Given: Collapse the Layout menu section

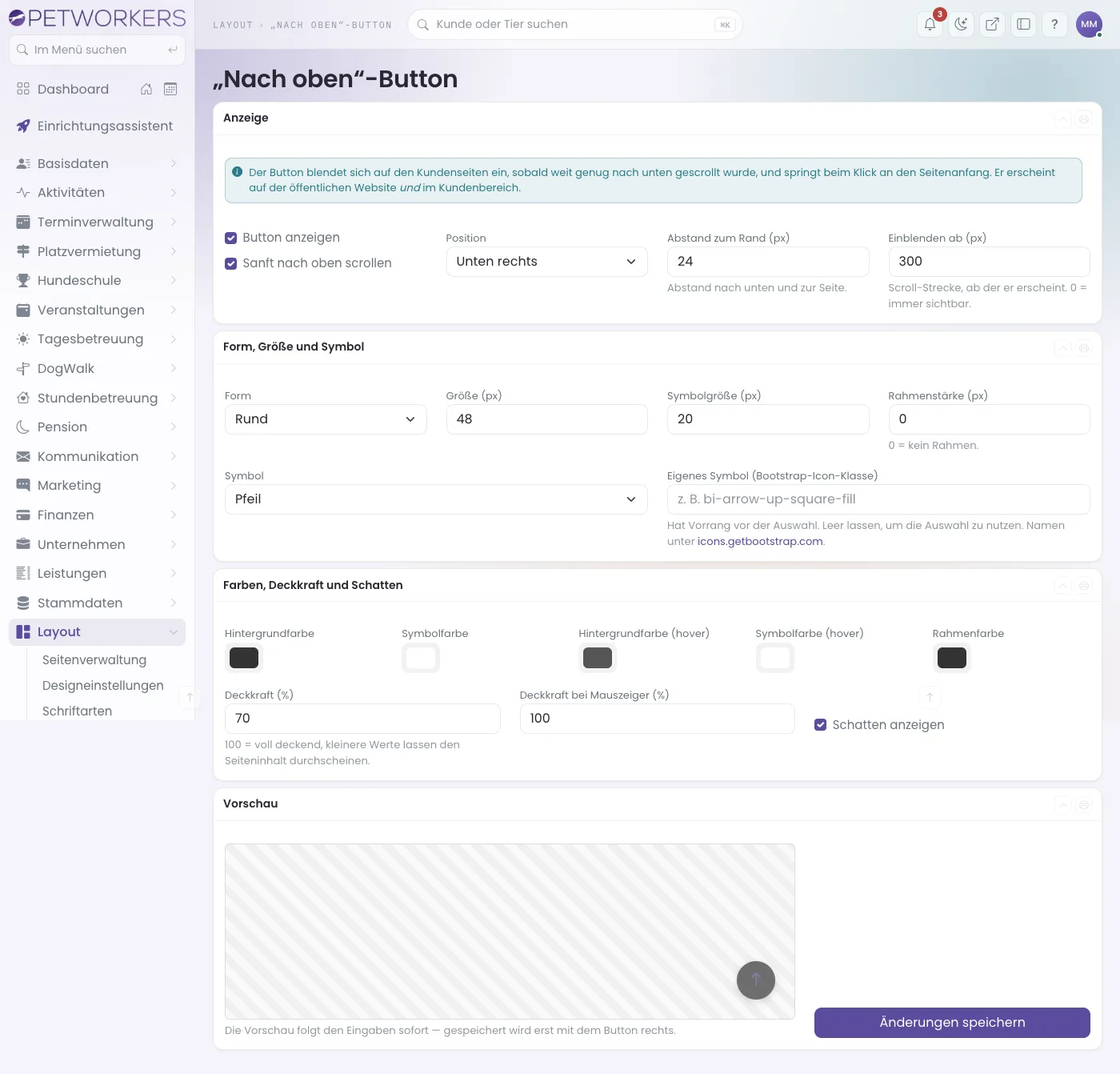Looking at the screenshot, I should coord(97,632).
